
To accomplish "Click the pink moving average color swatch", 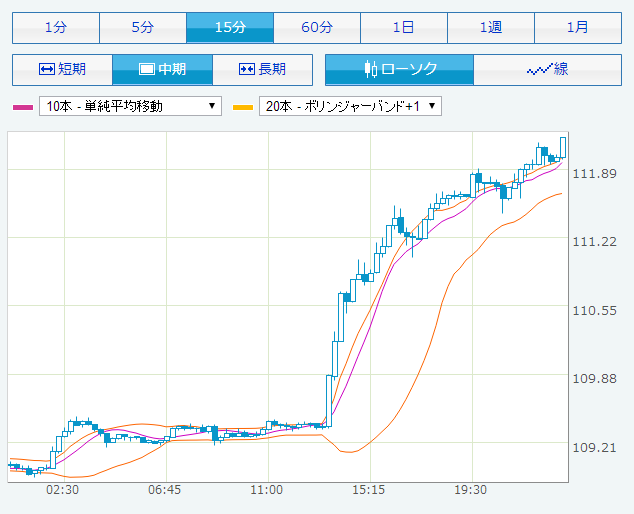I will tap(23, 107).
